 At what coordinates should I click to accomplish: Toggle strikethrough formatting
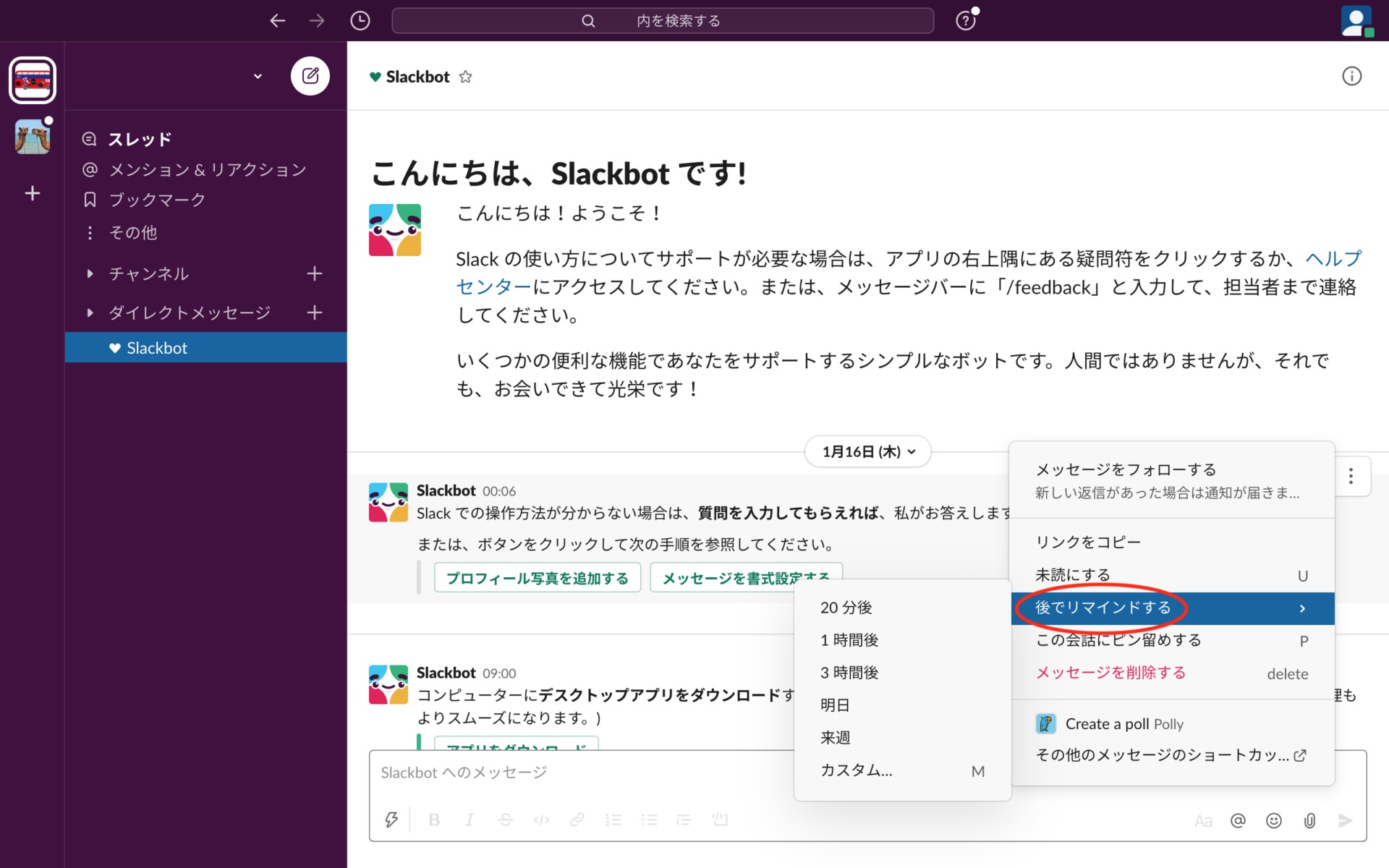point(506,820)
